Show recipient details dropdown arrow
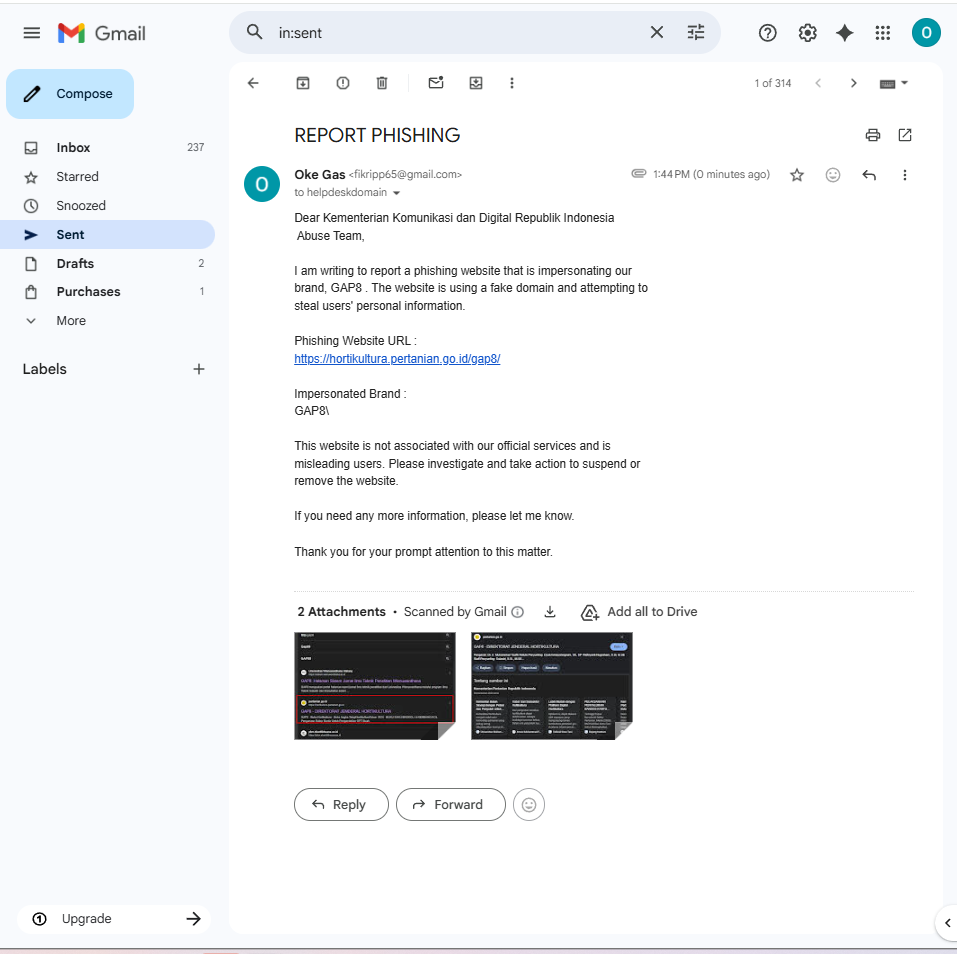 click(x=397, y=193)
